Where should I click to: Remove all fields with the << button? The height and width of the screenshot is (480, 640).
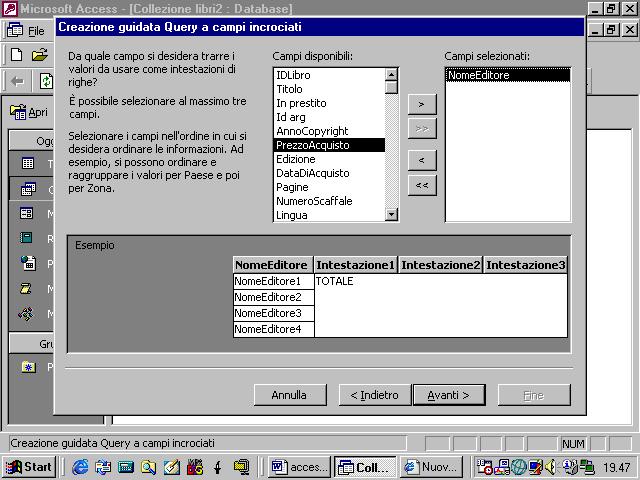[422, 185]
